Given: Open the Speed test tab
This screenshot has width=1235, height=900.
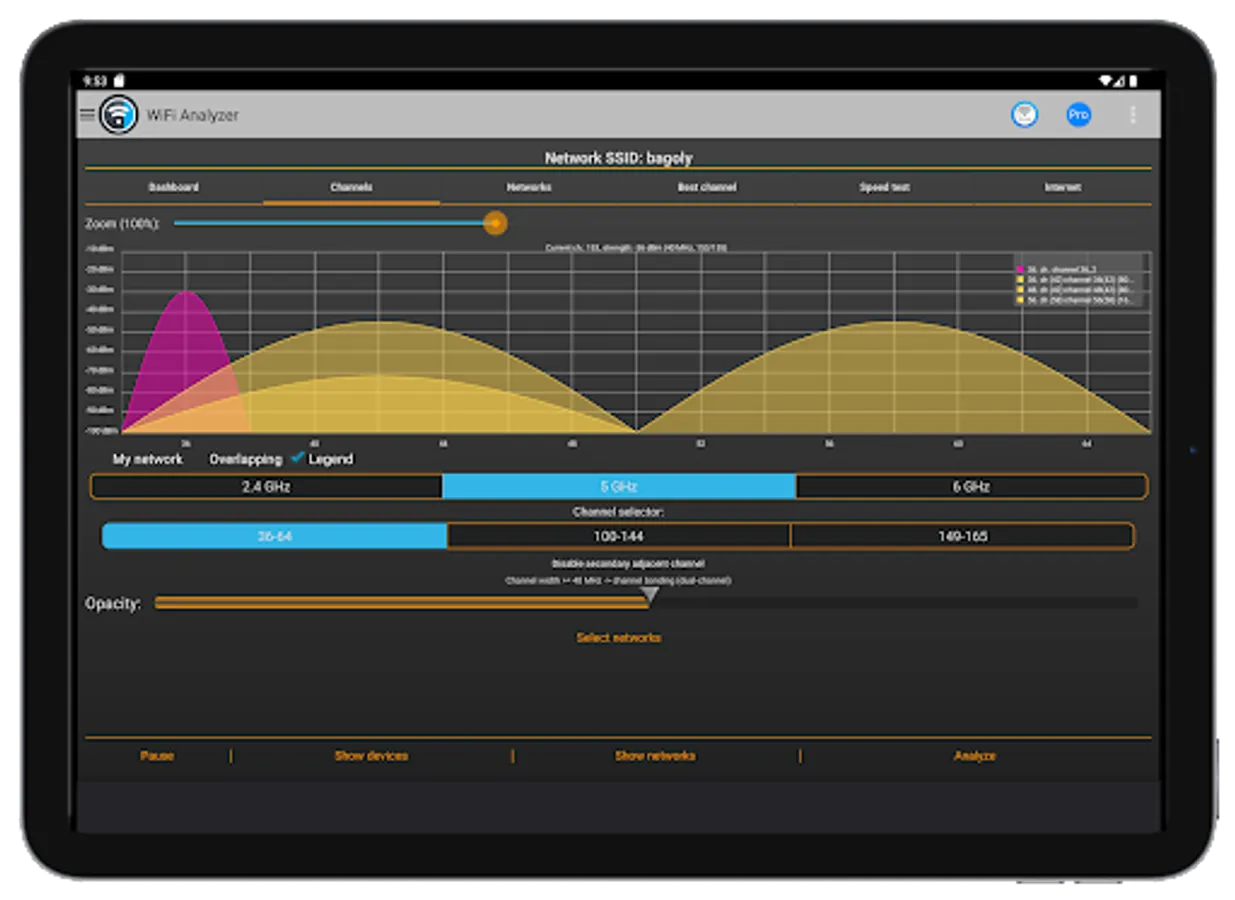Looking at the screenshot, I should [885, 187].
